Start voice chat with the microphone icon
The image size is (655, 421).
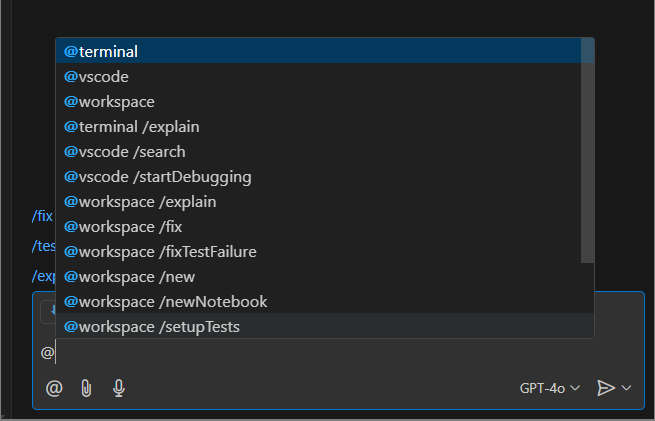pyautogui.click(x=119, y=388)
